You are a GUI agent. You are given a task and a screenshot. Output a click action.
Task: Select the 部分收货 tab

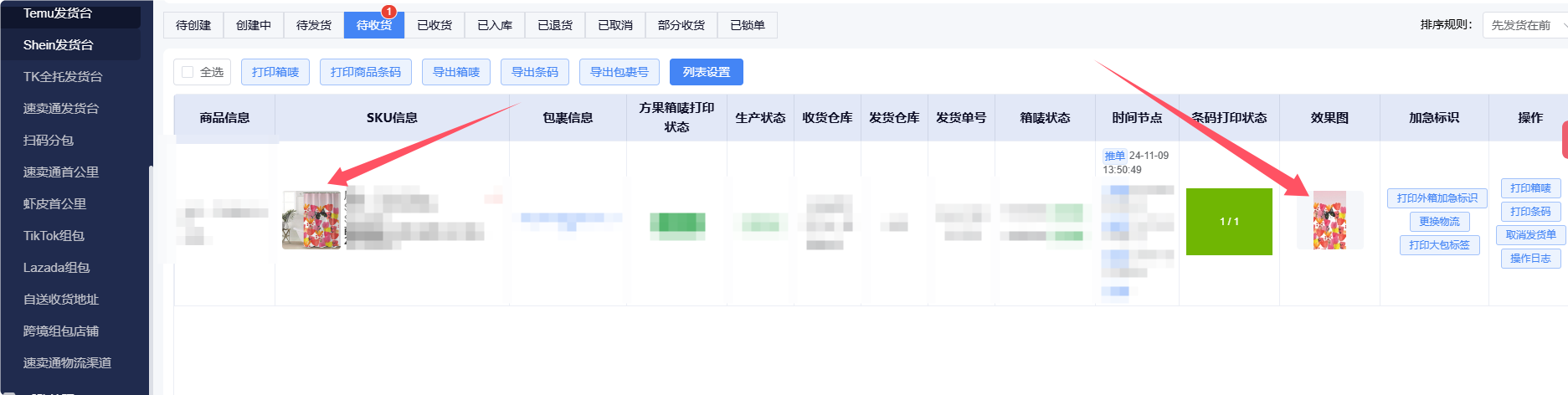pos(681,25)
